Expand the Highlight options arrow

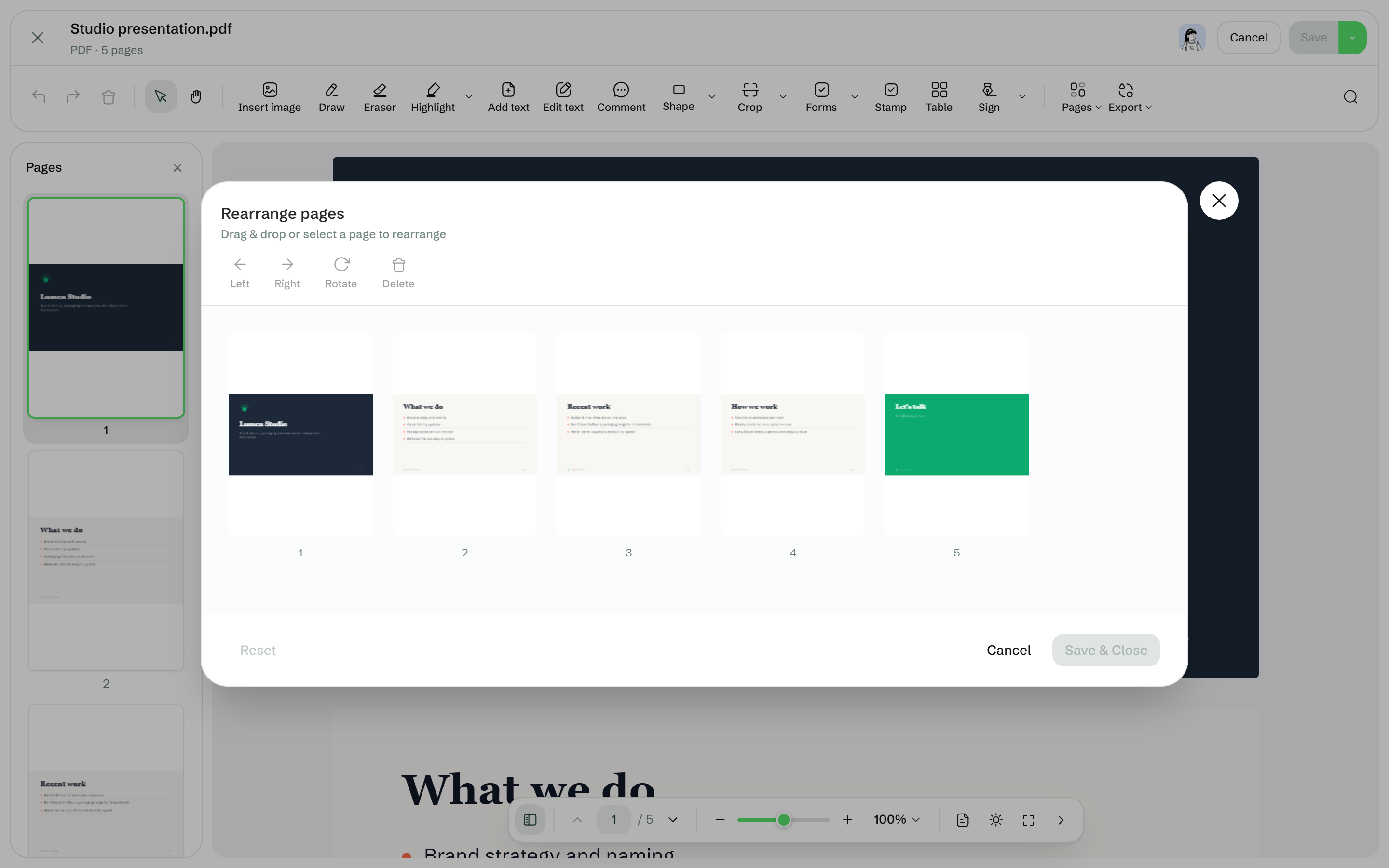(x=468, y=96)
